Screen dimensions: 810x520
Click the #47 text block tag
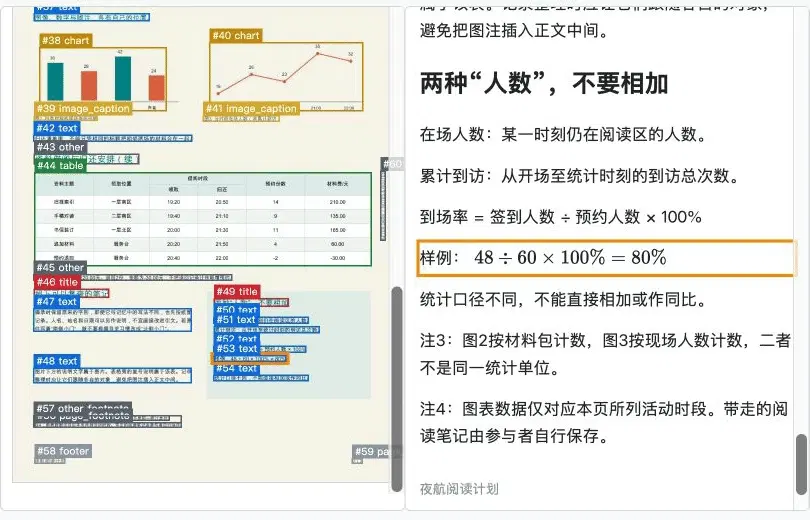click(x=57, y=302)
